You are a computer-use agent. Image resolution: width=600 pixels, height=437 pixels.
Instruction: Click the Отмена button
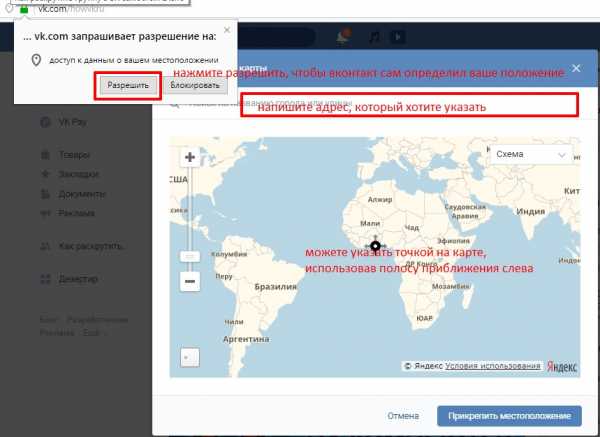[x=403, y=416]
